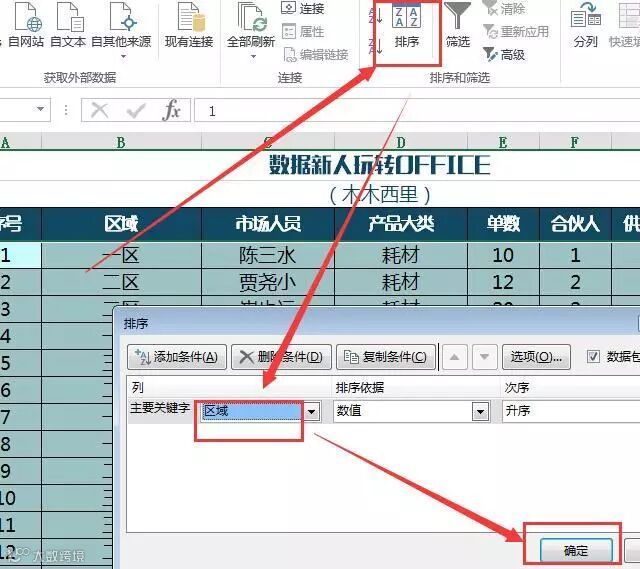This screenshot has width=640, height=569.
Task: Open the primary key column dropdown (区域)
Action: 312,411
